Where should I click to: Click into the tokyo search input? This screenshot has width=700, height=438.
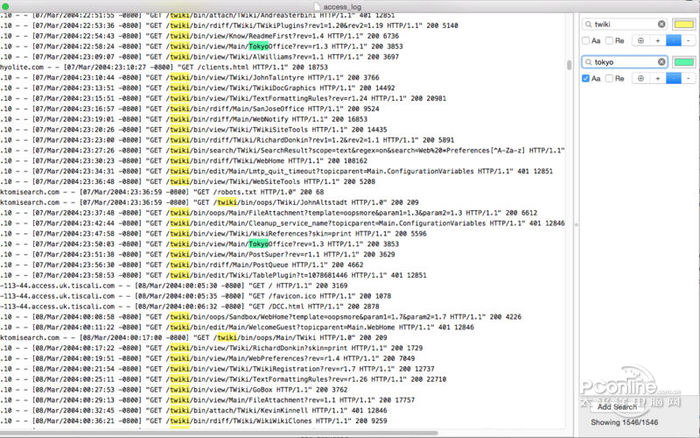tap(625, 62)
